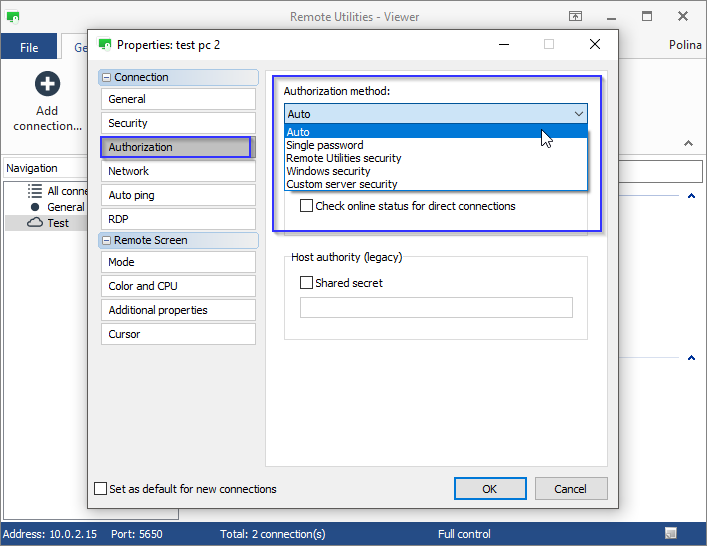Click the ribbon display options icon in title bar
Image resolution: width=707 pixels, height=546 pixels.
pos(576,16)
